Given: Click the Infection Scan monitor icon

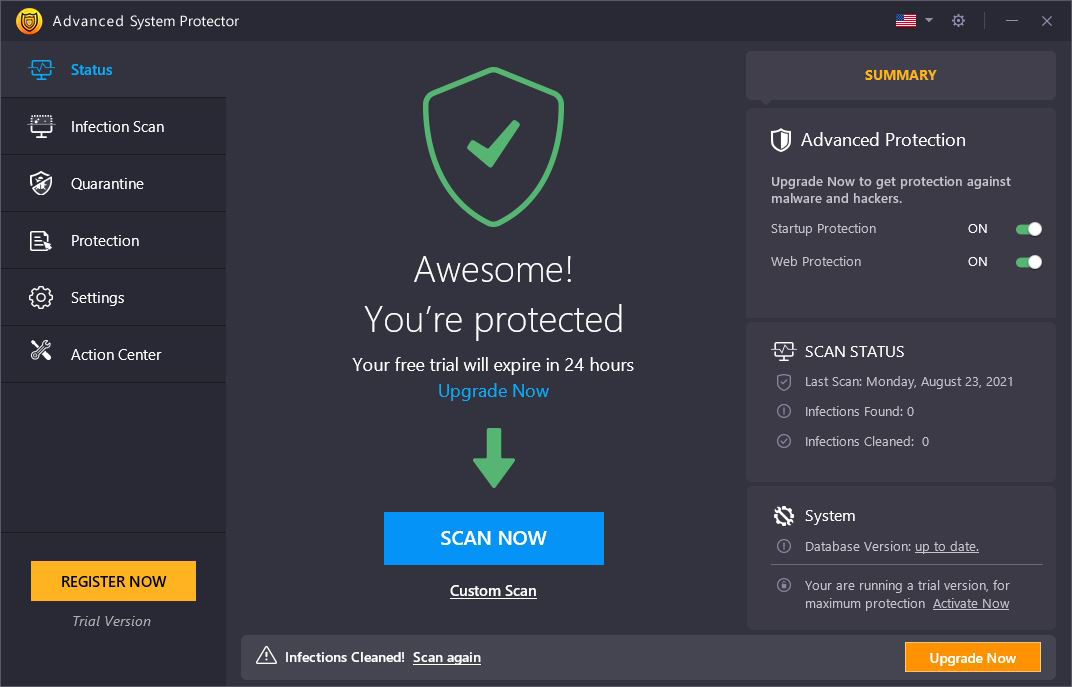Looking at the screenshot, I should tap(41, 126).
